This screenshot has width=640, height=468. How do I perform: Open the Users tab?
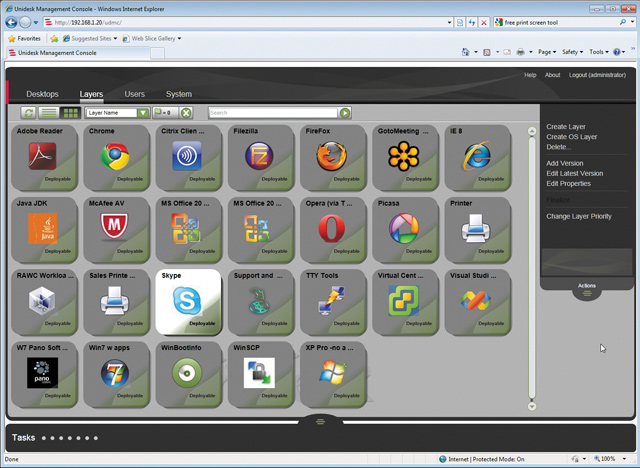[x=135, y=94]
